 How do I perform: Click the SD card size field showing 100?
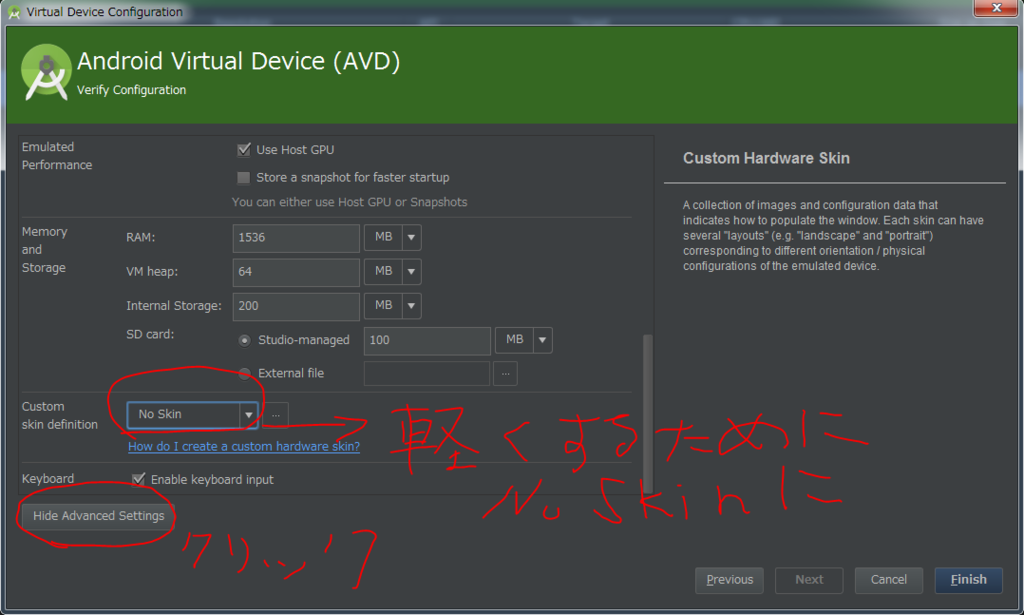coord(427,340)
